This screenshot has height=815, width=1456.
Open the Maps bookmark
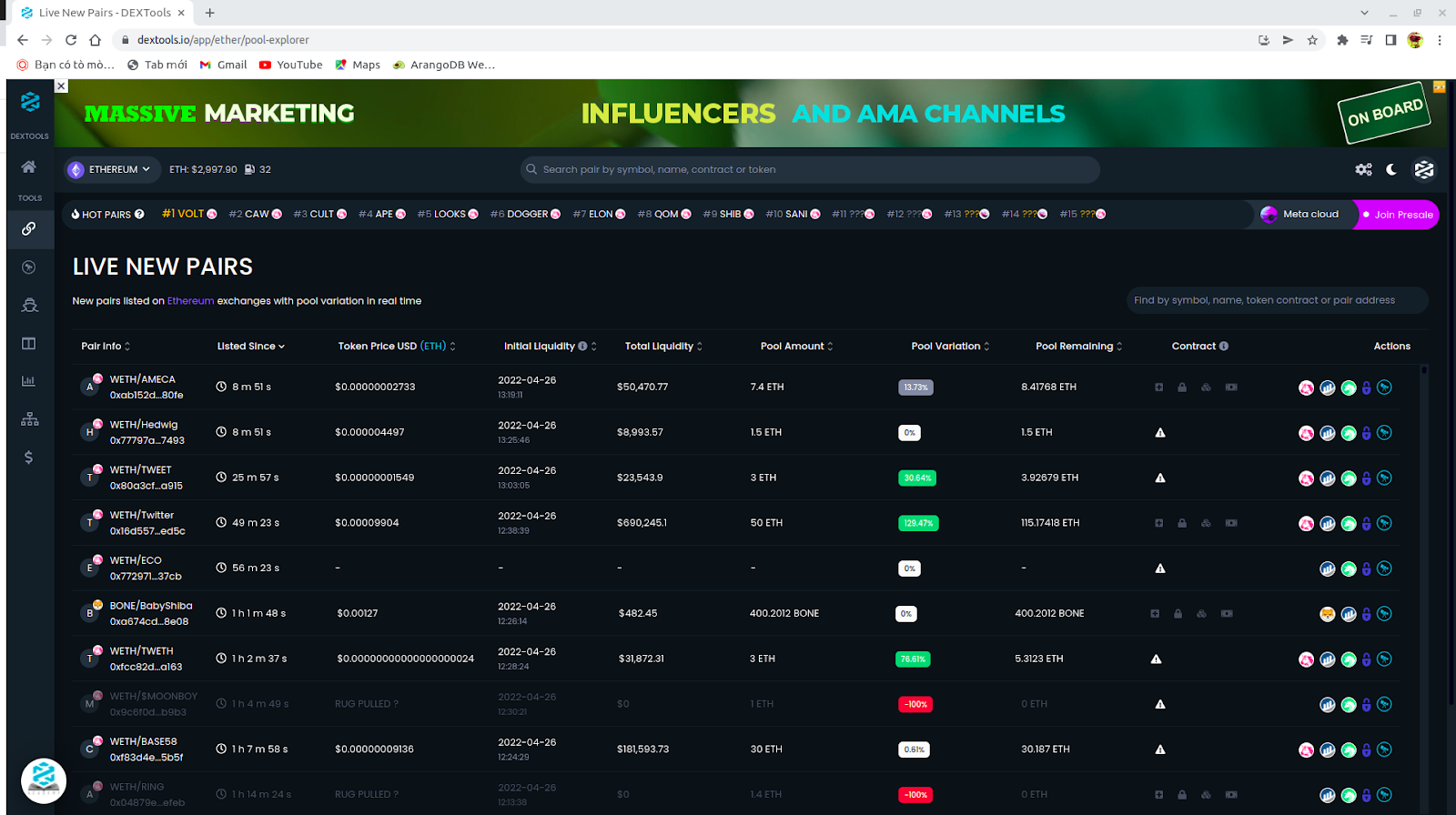coord(358,65)
